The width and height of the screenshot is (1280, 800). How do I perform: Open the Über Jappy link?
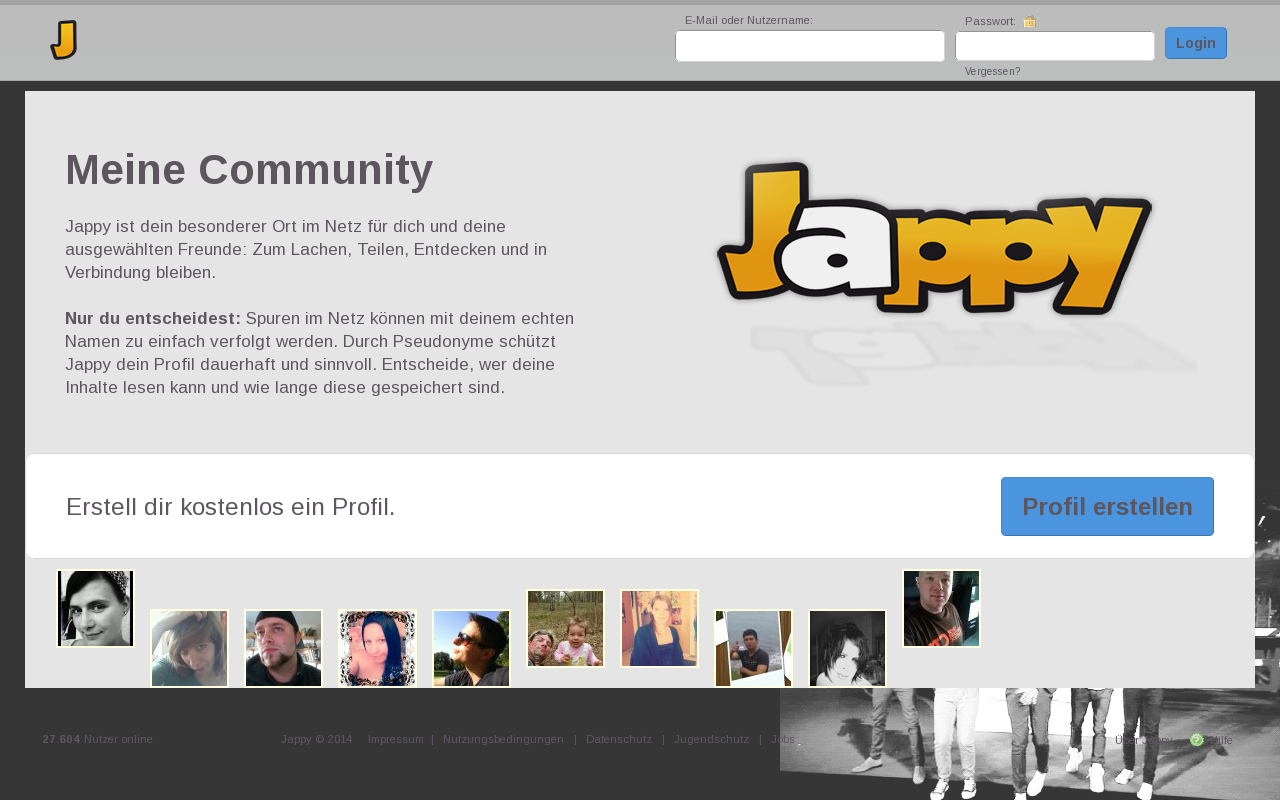pos(1143,740)
